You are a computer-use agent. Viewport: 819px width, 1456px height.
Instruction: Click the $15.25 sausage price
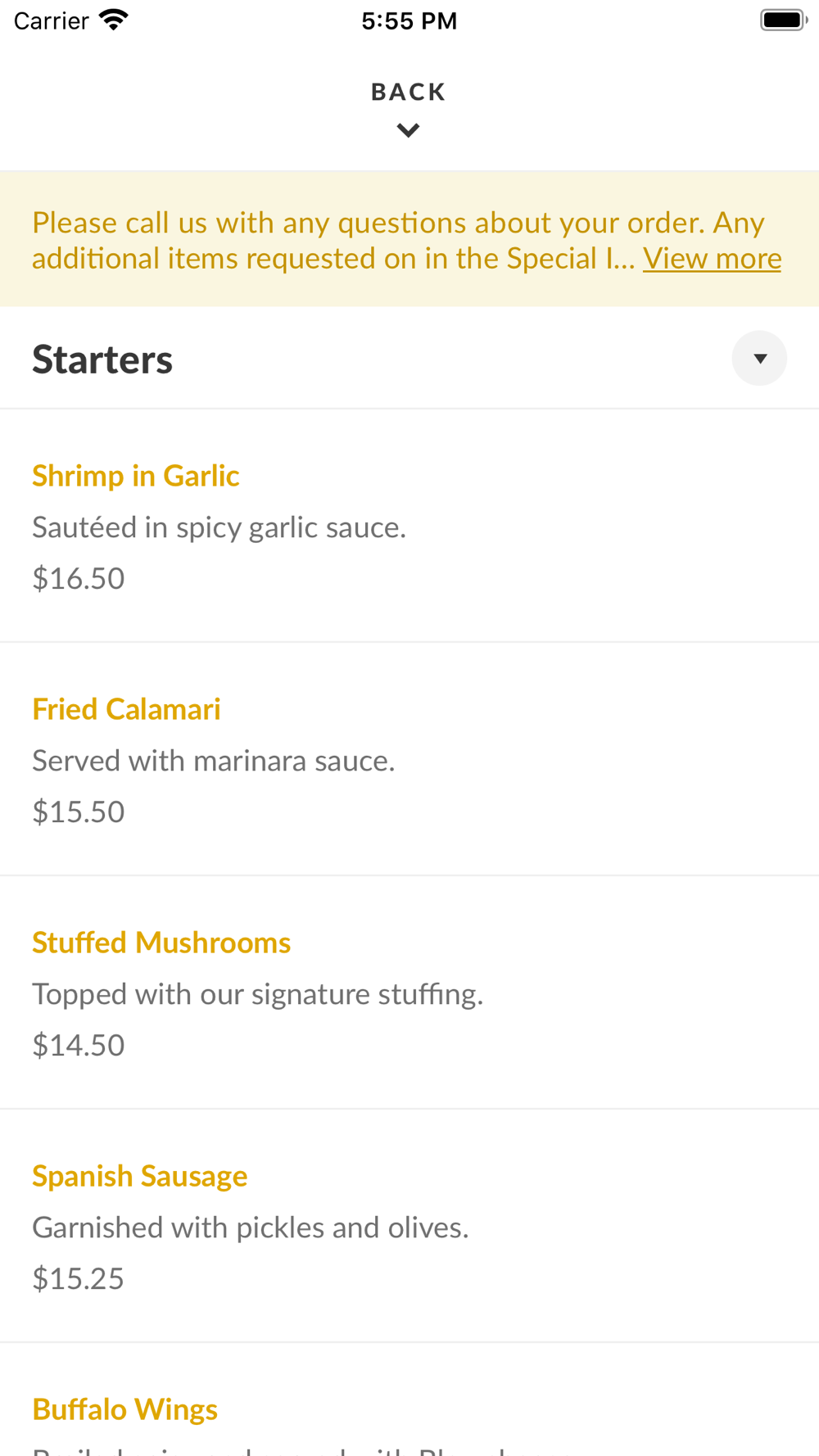coord(79,1278)
